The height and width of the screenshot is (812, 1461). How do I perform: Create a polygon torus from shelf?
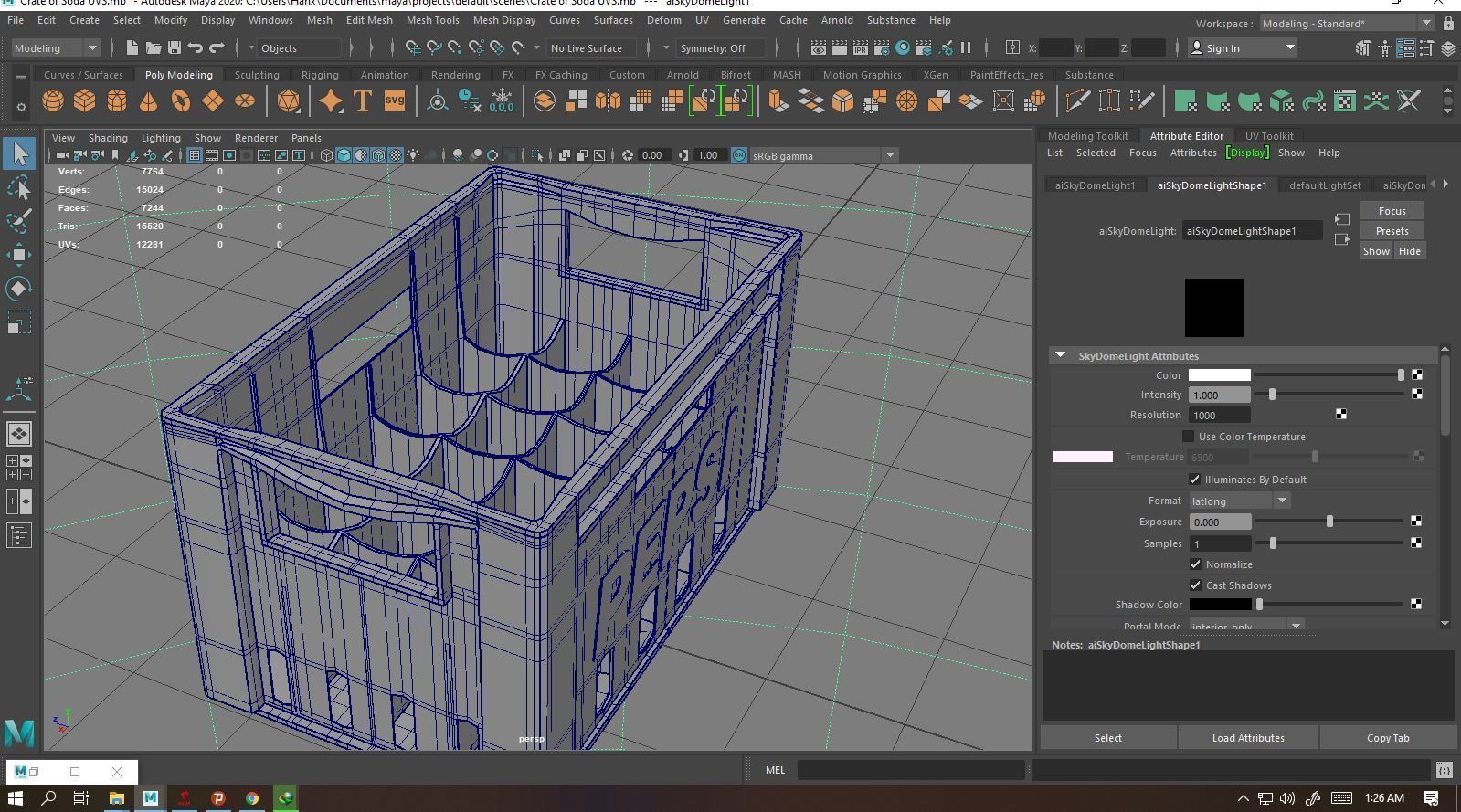coord(181,100)
